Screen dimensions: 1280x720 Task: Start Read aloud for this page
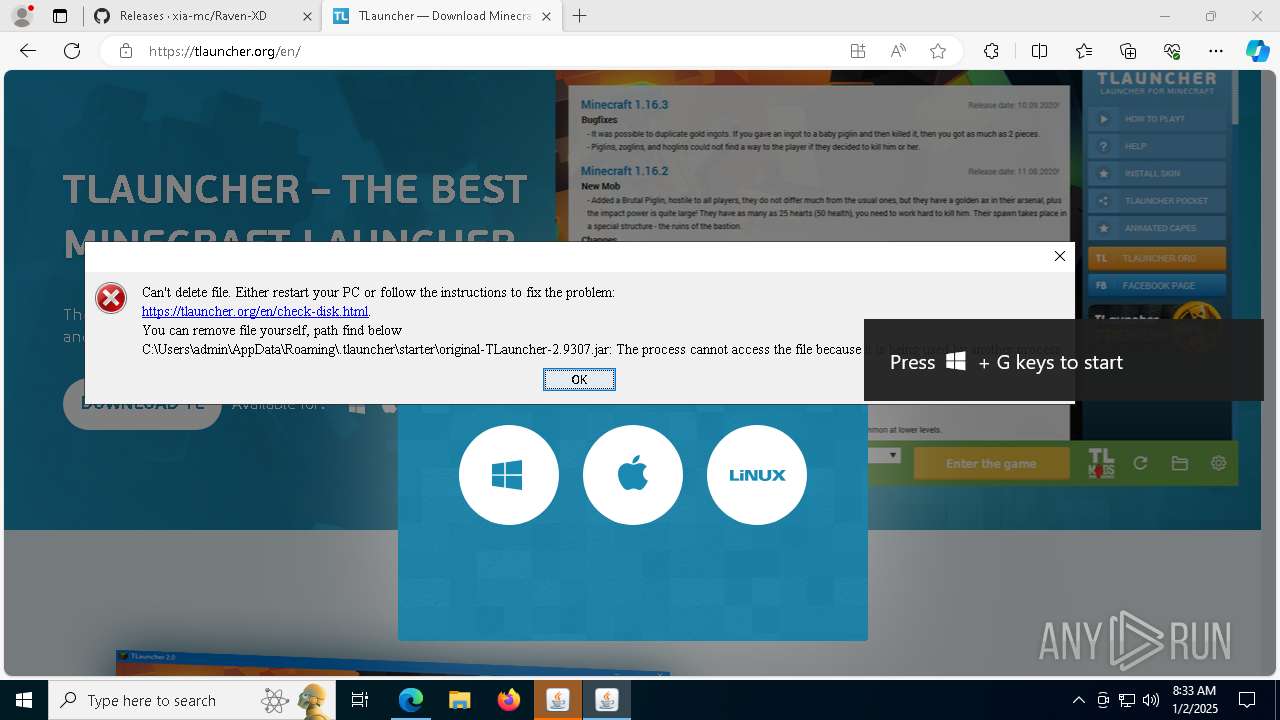pos(898,51)
